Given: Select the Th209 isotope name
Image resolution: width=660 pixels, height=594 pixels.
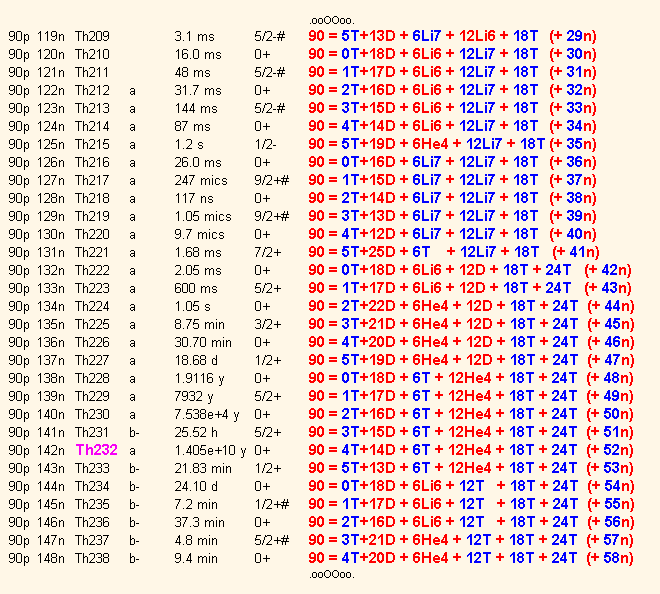Looking at the screenshot, I should (x=92, y=36).
